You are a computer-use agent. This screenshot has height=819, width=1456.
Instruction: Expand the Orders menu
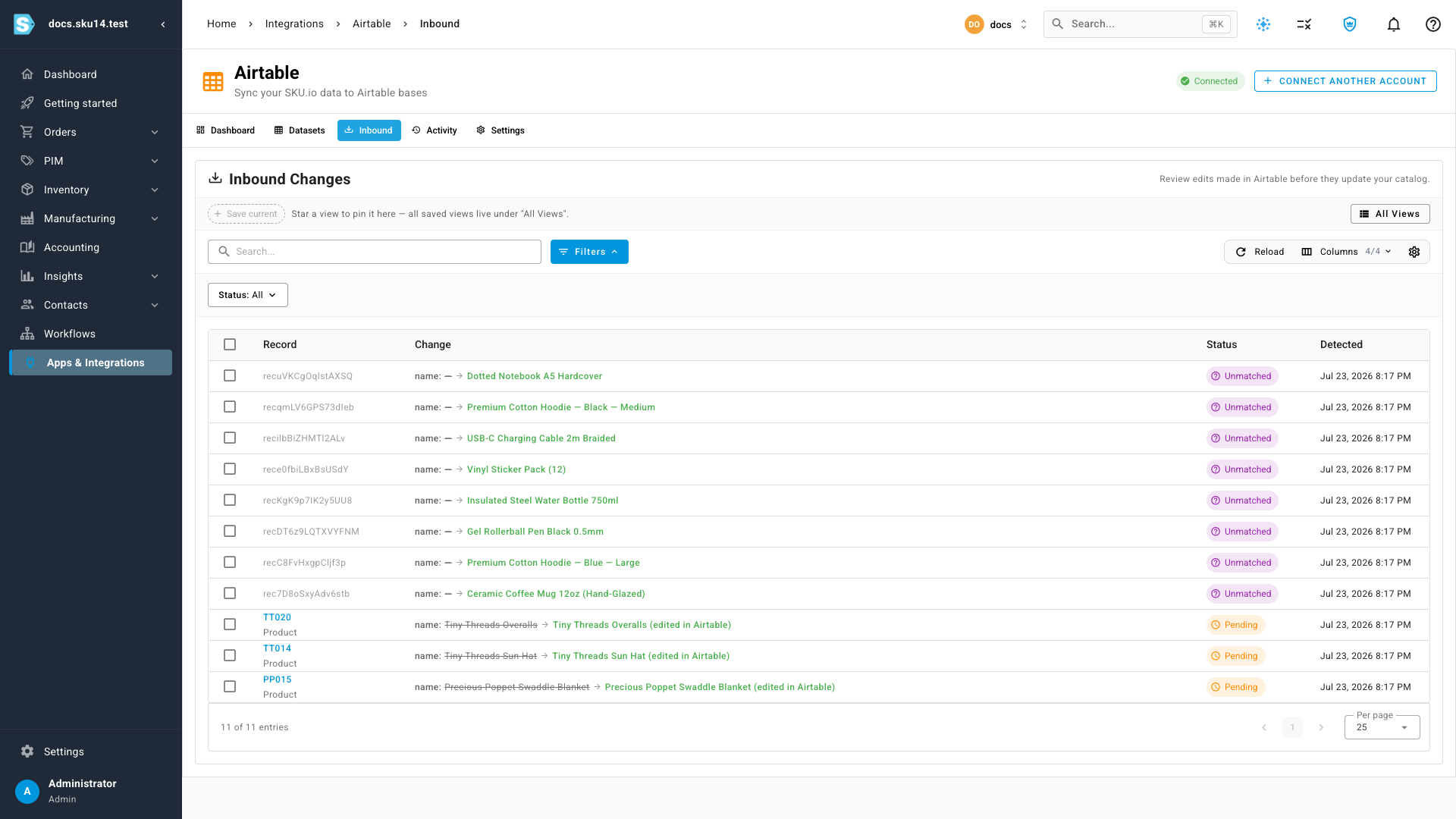(x=155, y=132)
